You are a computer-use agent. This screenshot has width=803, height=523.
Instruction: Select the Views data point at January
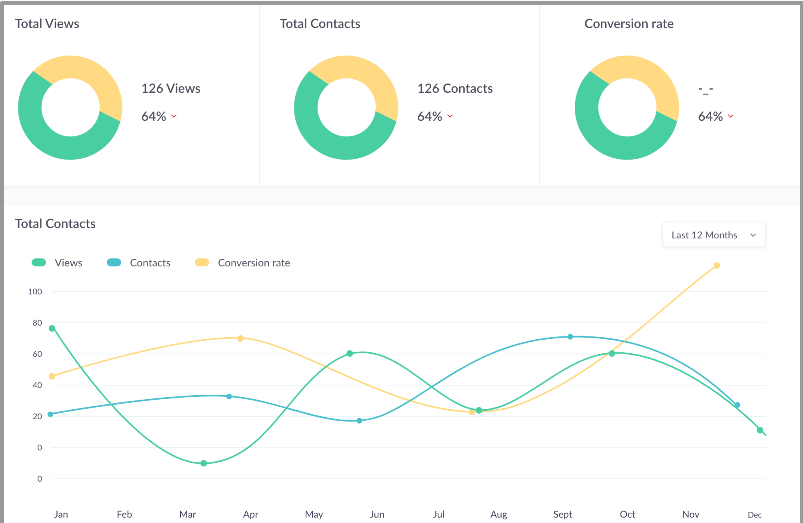click(52, 328)
